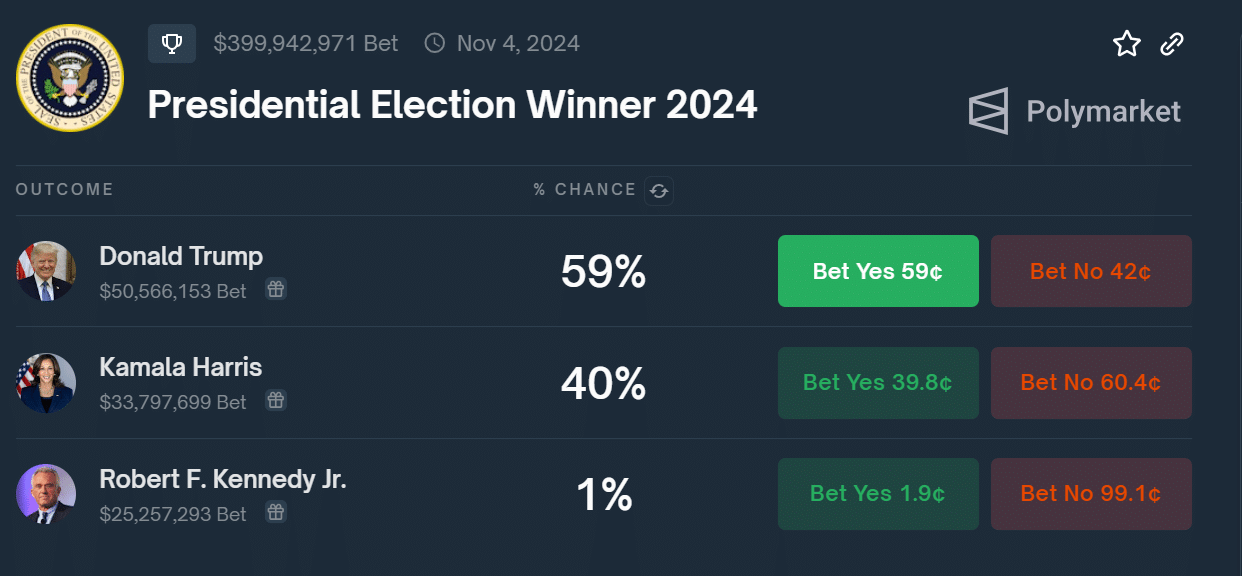
Task: Click gift icon beside Kamala Harris's bet amount
Action: click(276, 401)
